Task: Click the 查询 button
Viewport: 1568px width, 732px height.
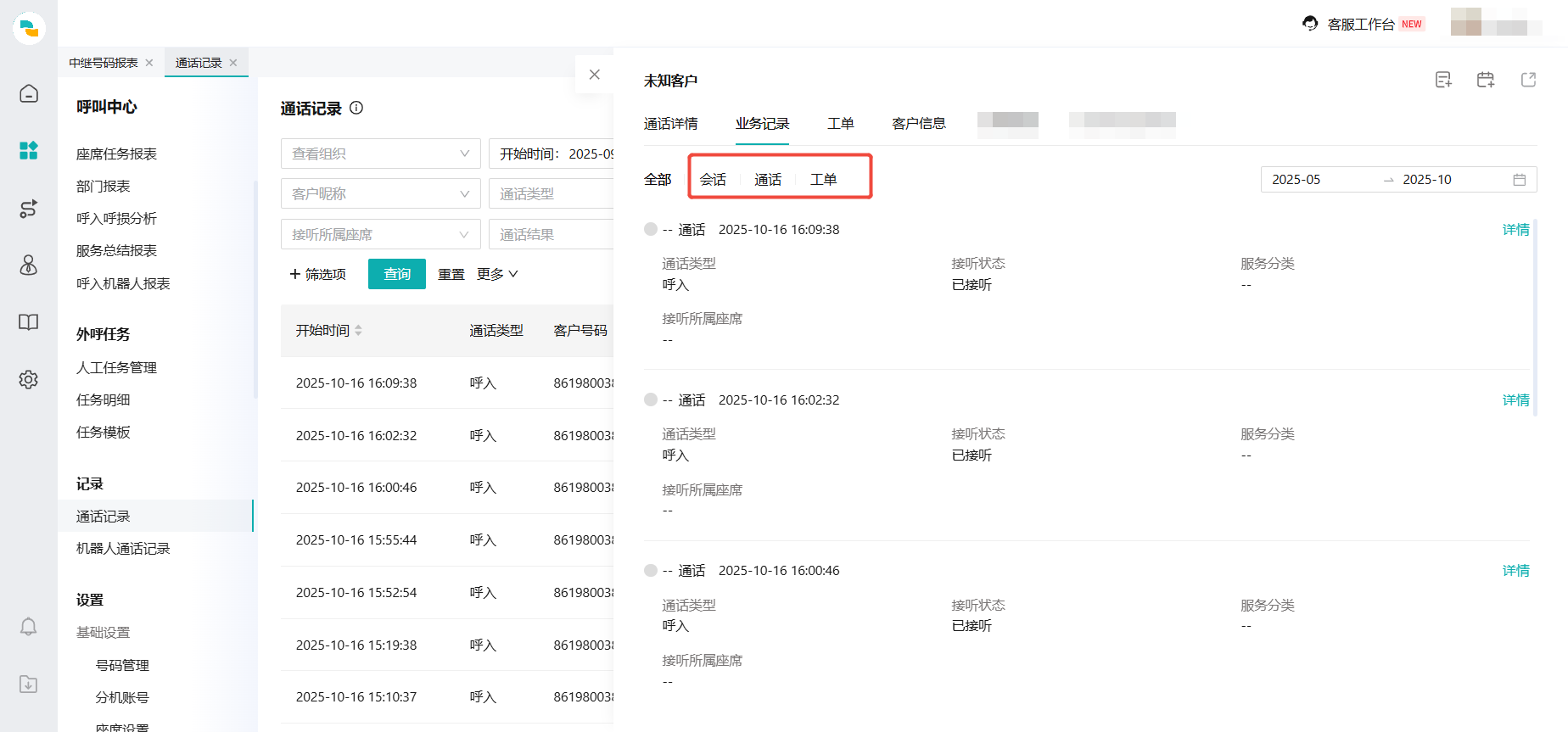Action: [397, 274]
